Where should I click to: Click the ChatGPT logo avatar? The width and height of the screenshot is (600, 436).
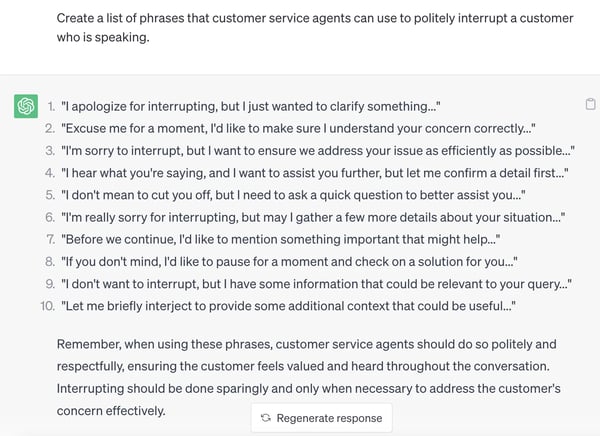pyautogui.click(x=26, y=106)
